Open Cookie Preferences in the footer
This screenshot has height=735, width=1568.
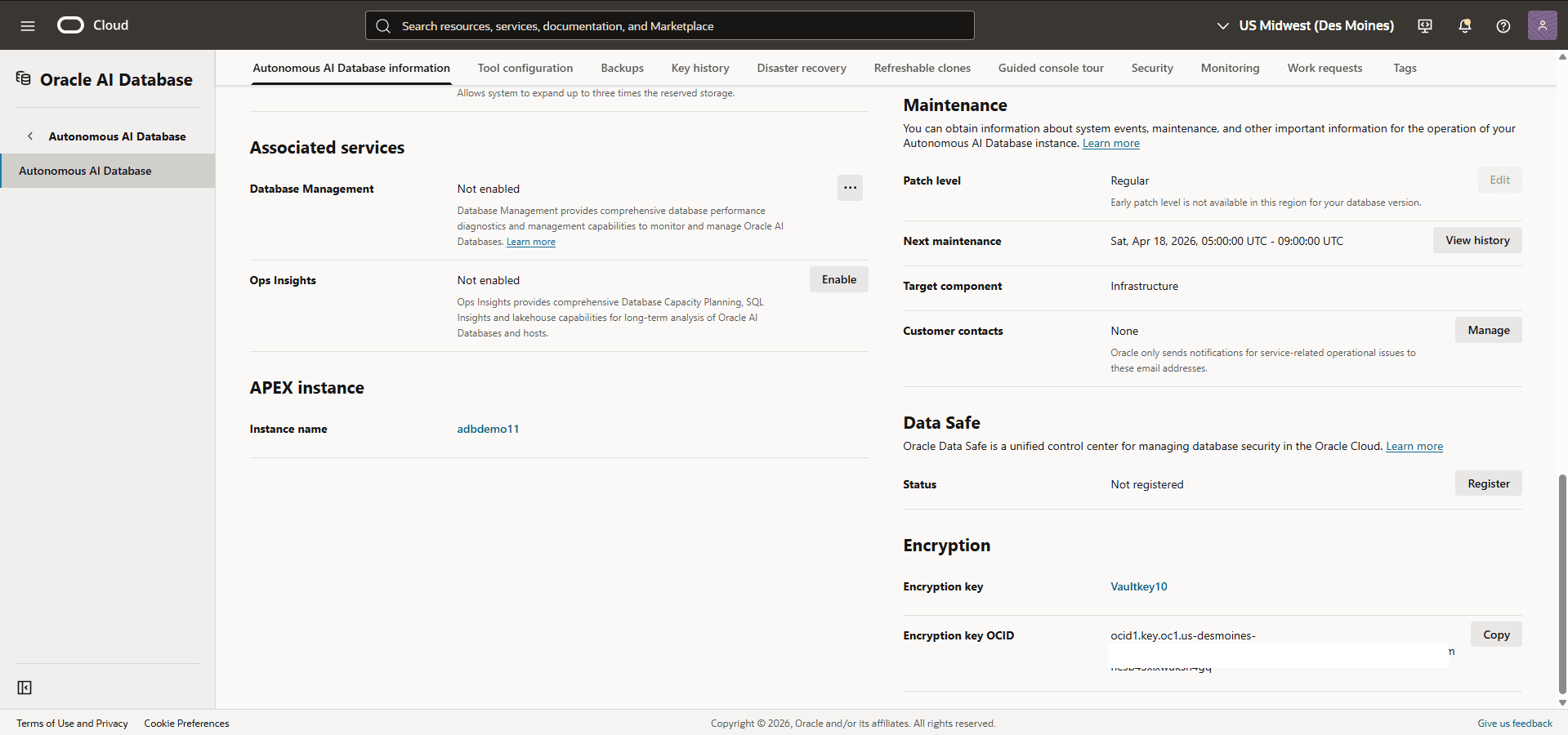click(x=186, y=724)
